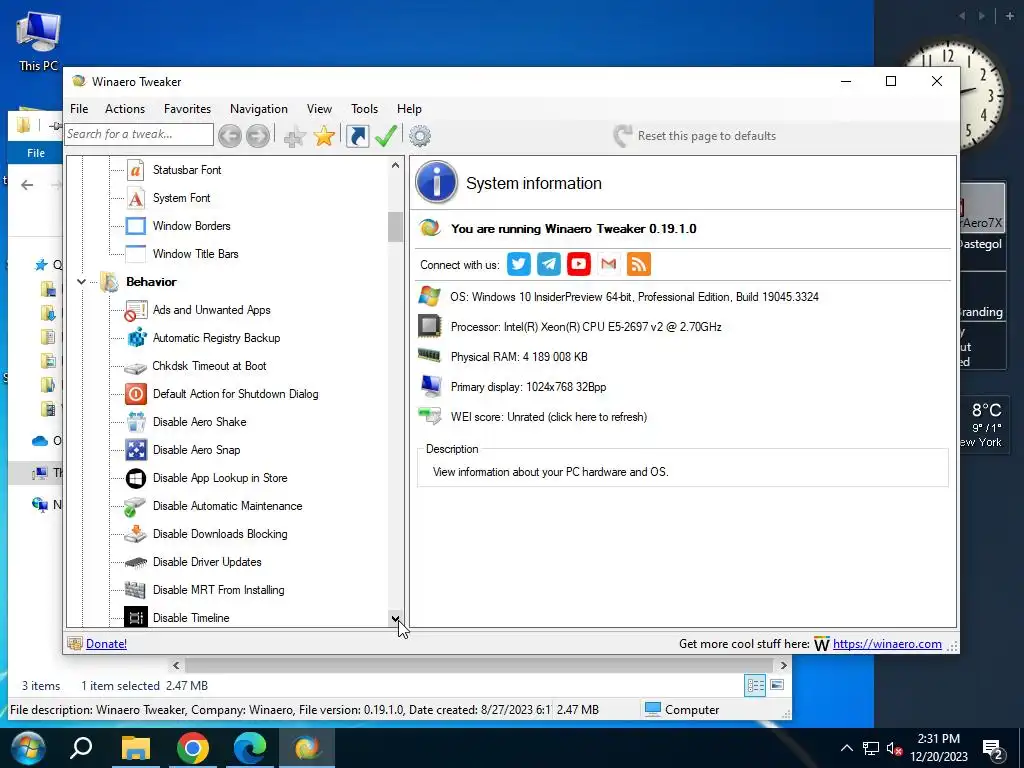
Task: Open settings via gear toolbar icon
Action: (x=420, y=136)
